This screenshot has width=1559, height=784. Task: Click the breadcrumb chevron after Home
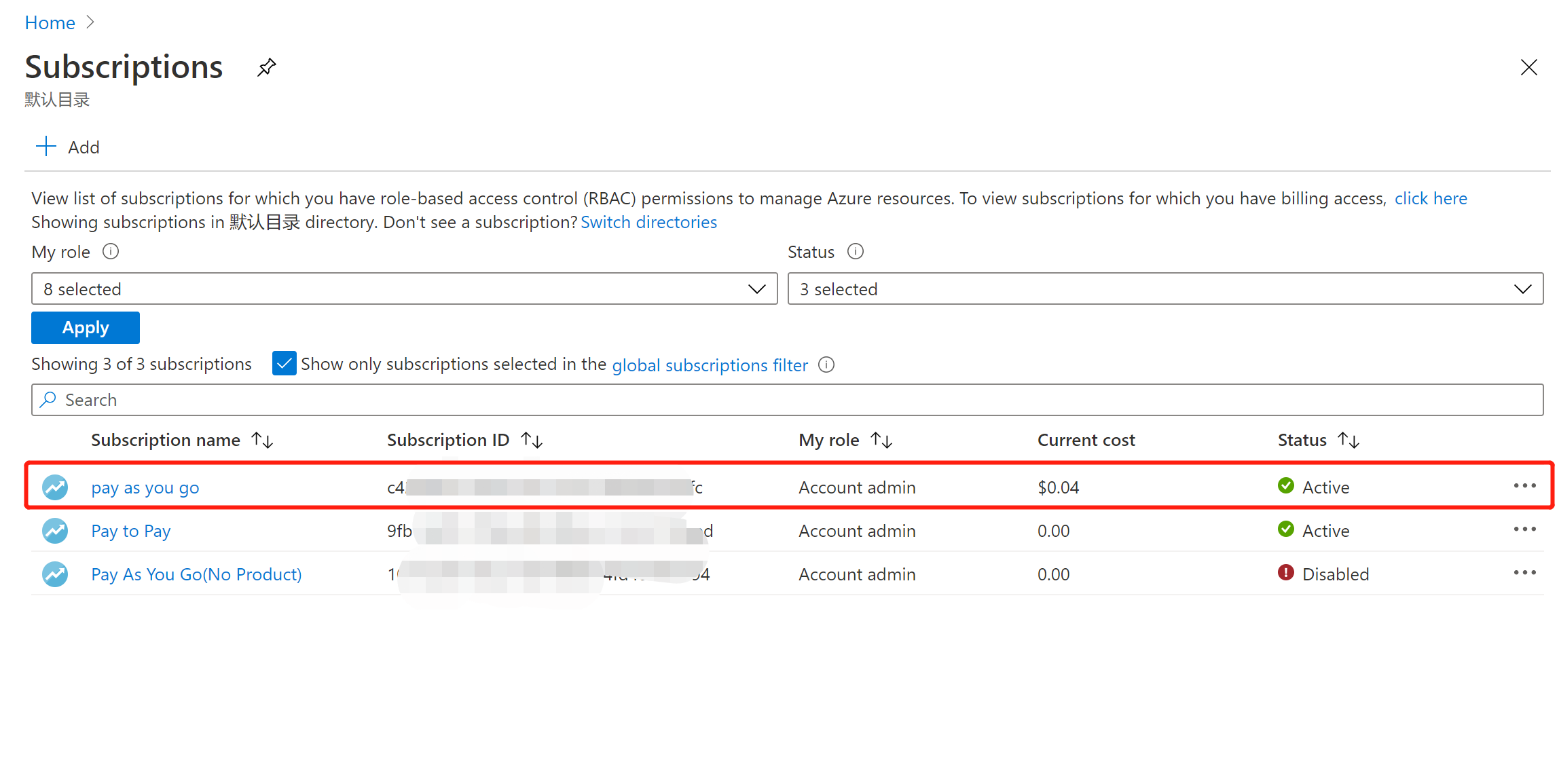pyautogui.click(x=90, y=22)
